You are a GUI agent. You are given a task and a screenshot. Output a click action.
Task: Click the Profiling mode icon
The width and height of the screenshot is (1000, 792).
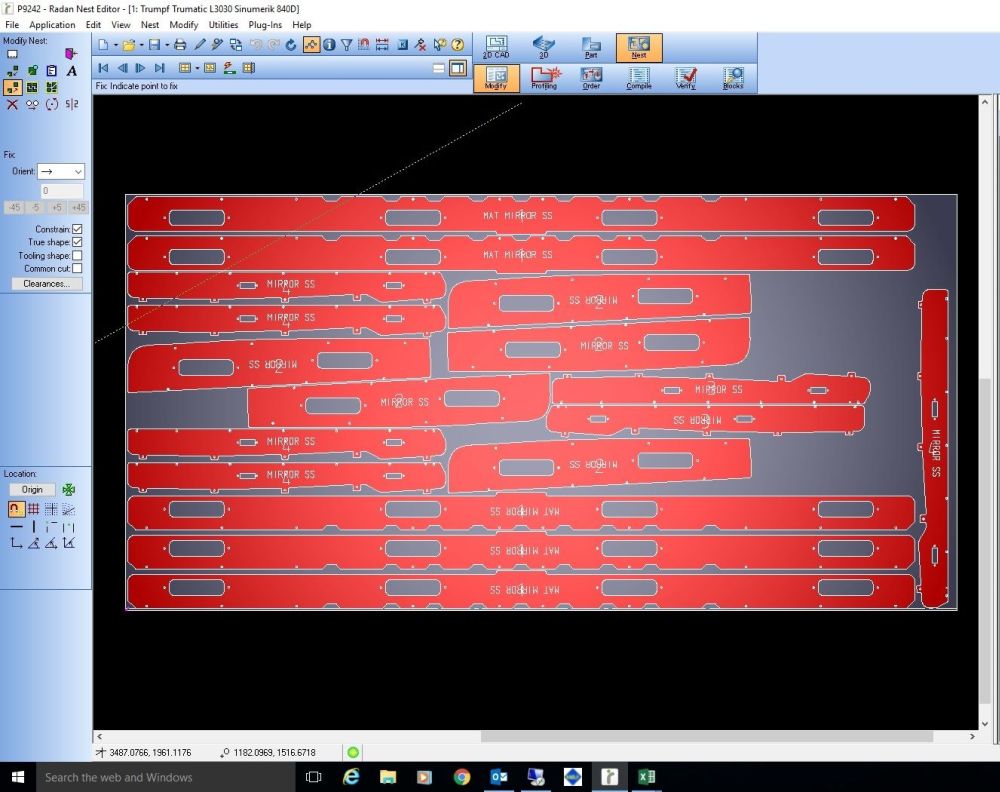(544, 77)
